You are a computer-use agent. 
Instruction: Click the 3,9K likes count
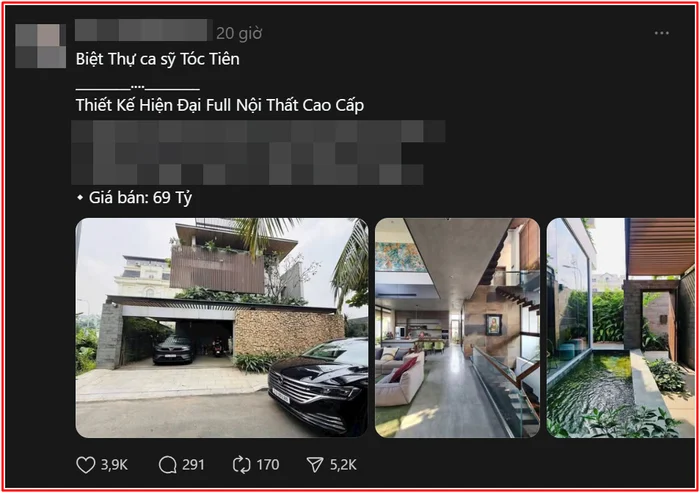[114, 465]
